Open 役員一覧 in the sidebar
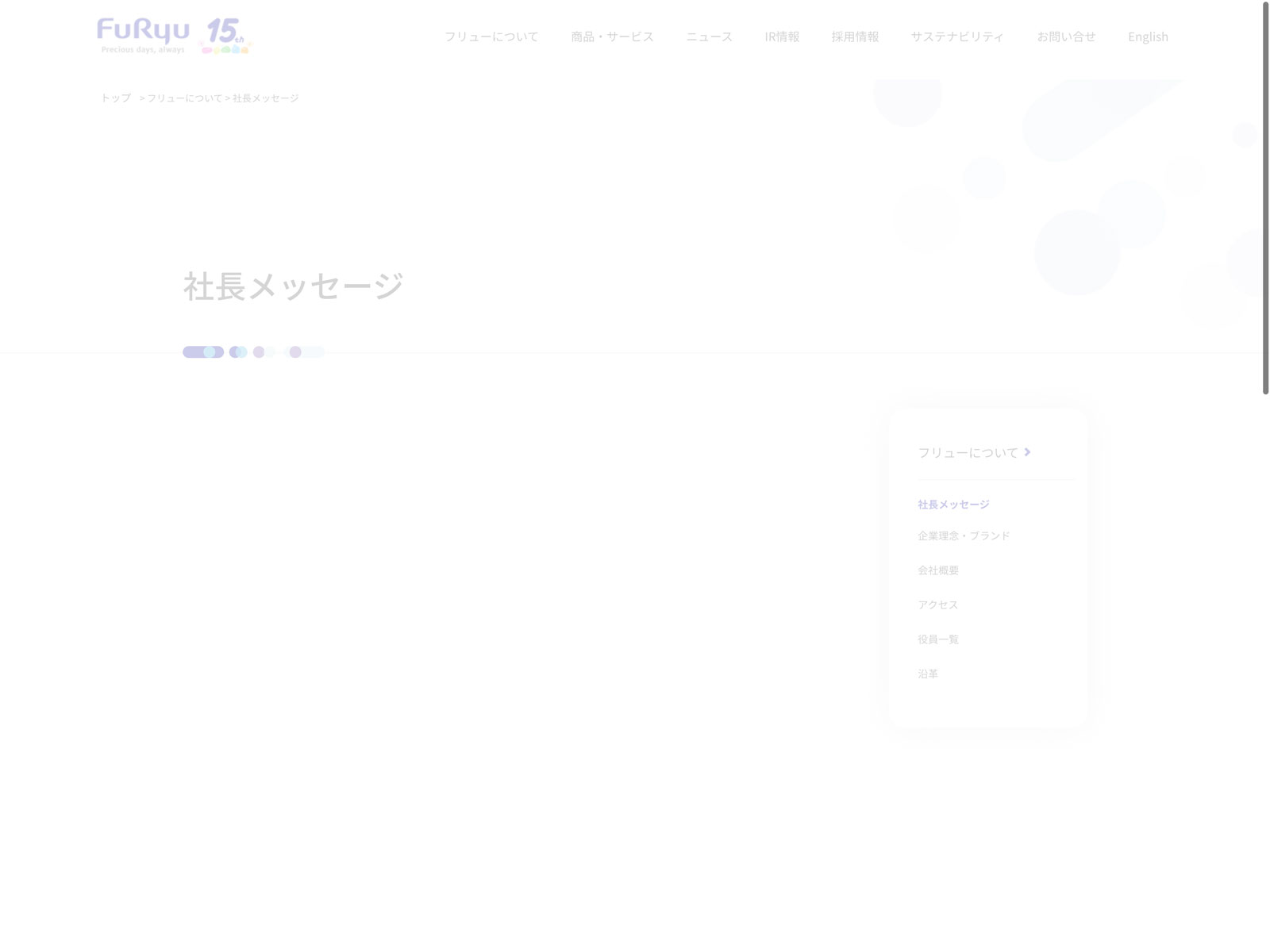The height and width of the screenshot is (952, 1270). tap(938, 639)
